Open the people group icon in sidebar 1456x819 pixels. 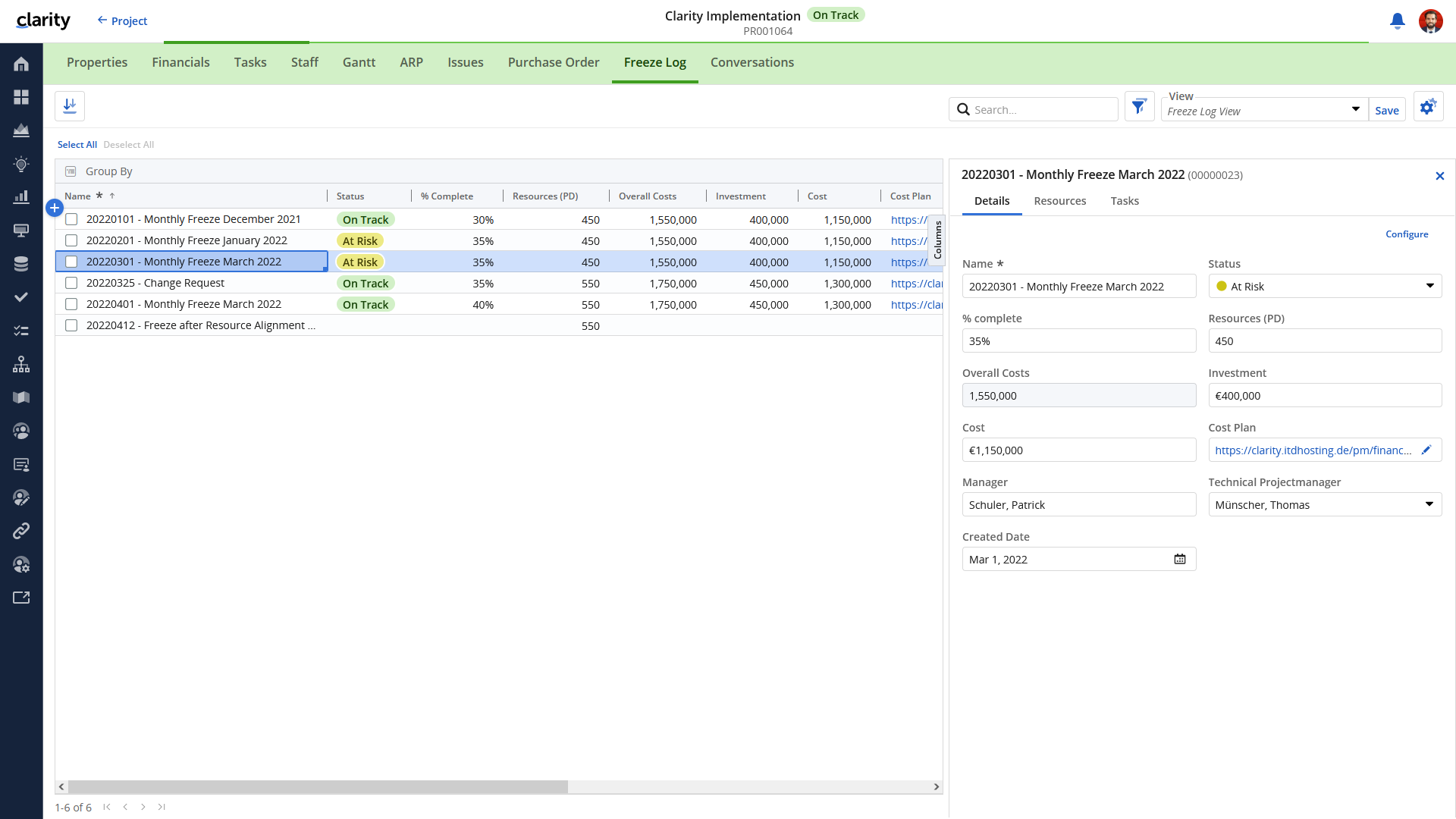click(21, 431)
